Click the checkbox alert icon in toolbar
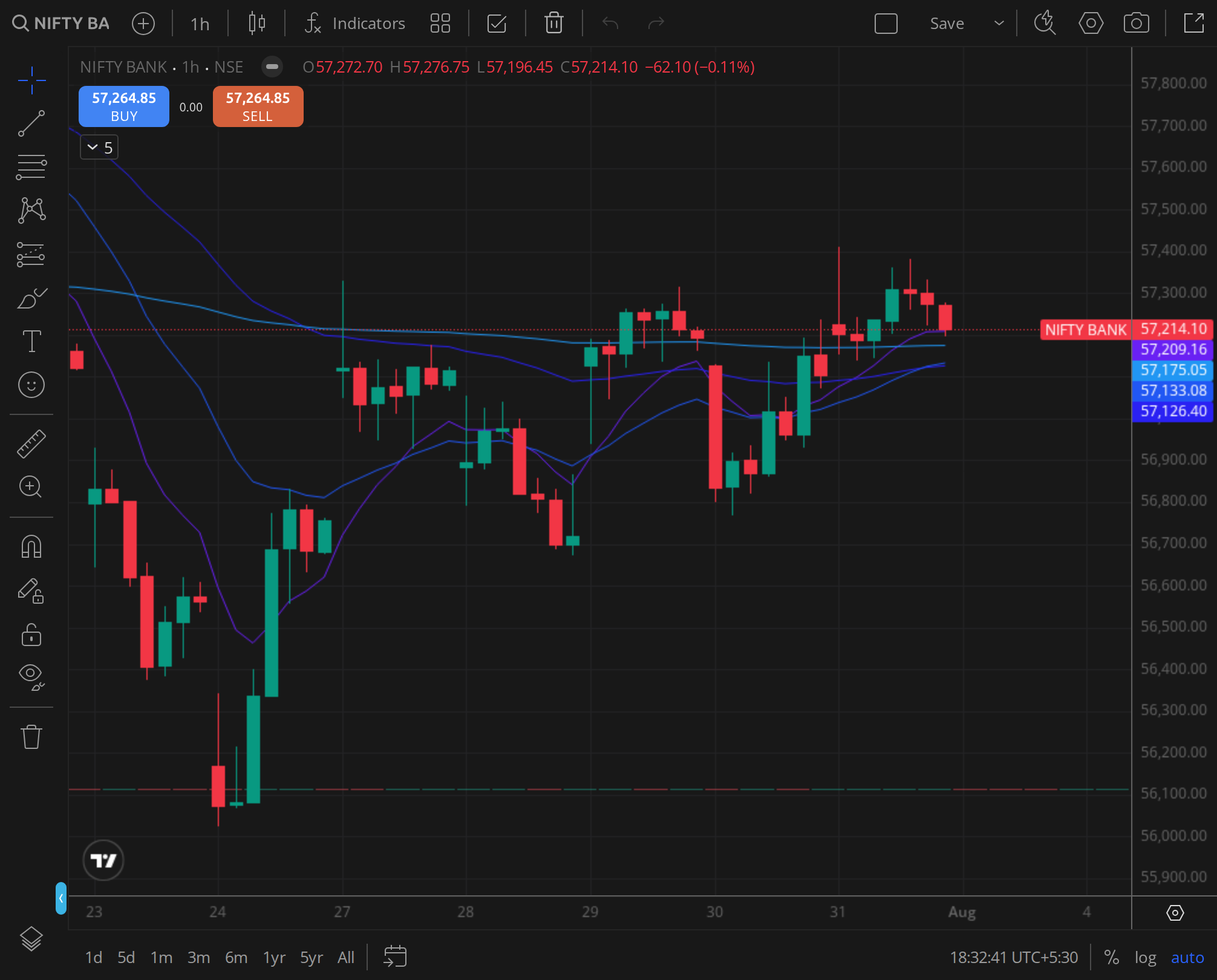This screenshot has height=980, width=1217. tap(497, 24)
